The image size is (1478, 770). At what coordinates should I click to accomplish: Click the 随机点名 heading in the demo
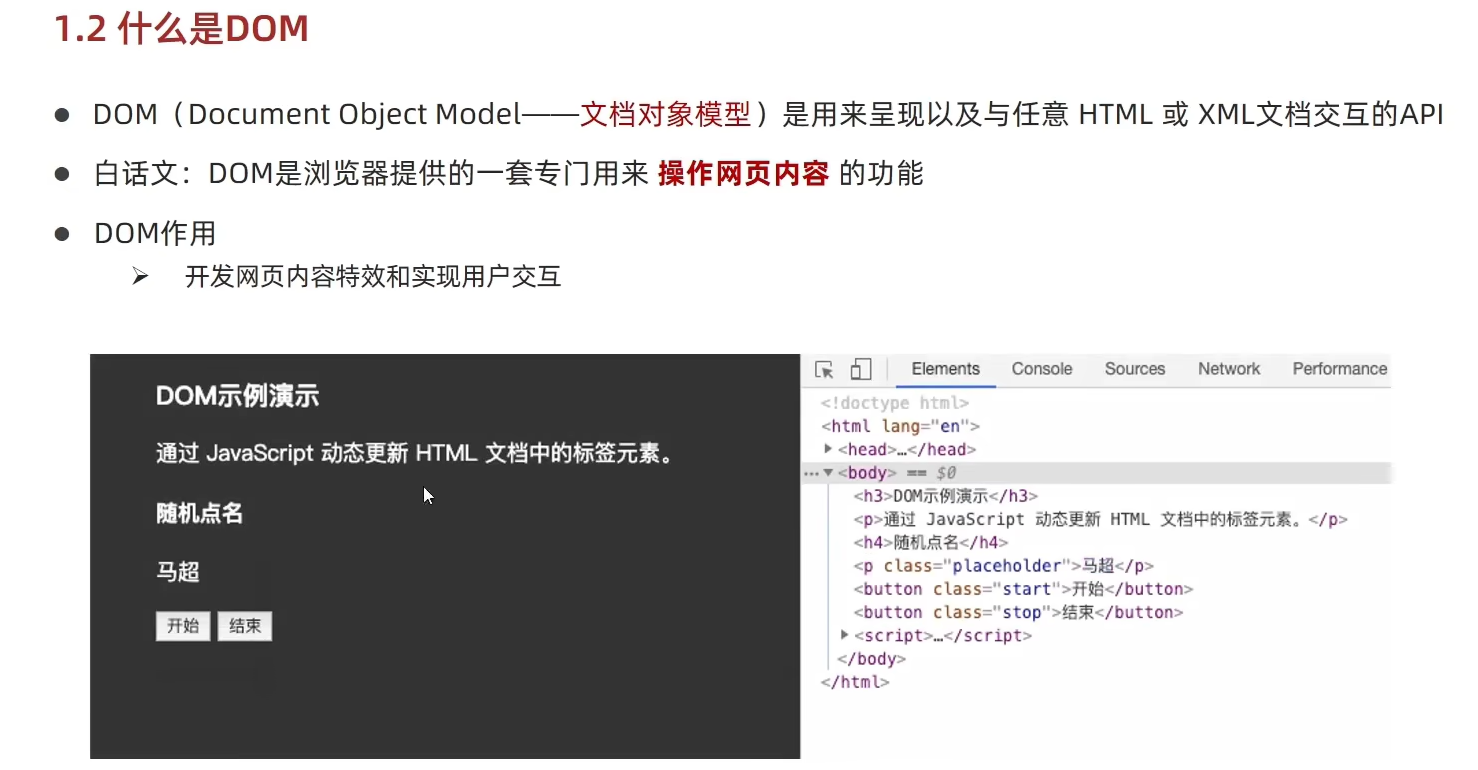click(199, 514)
